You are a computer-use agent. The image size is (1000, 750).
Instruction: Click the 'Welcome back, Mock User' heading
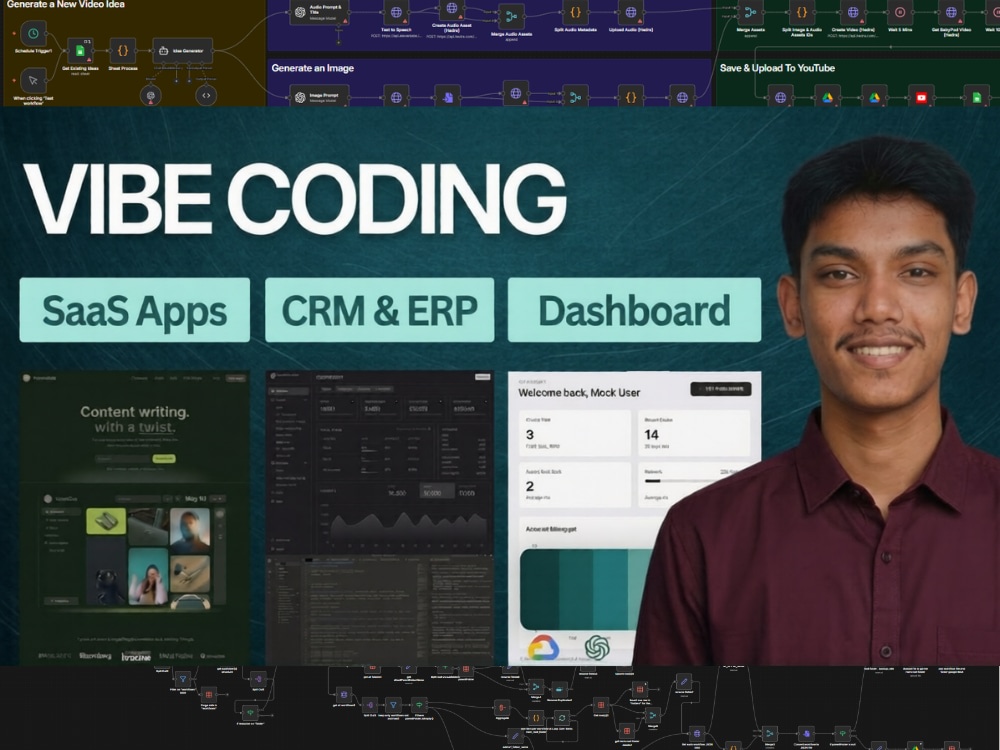point(579,393)
